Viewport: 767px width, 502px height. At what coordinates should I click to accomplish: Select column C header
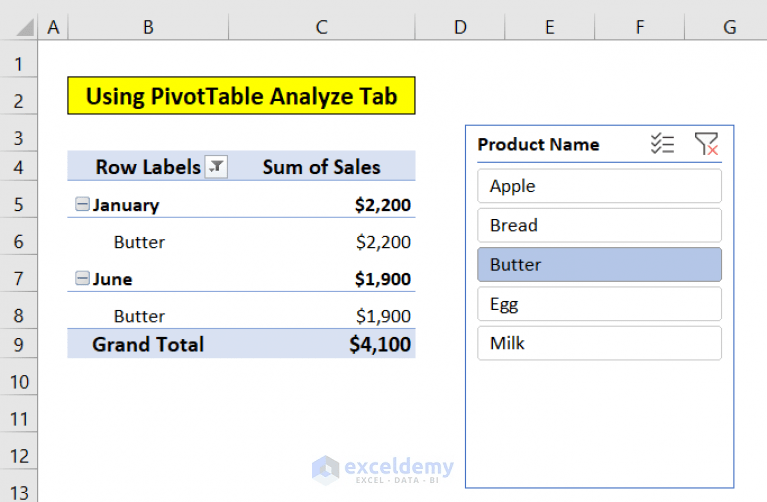click(321, 27)
